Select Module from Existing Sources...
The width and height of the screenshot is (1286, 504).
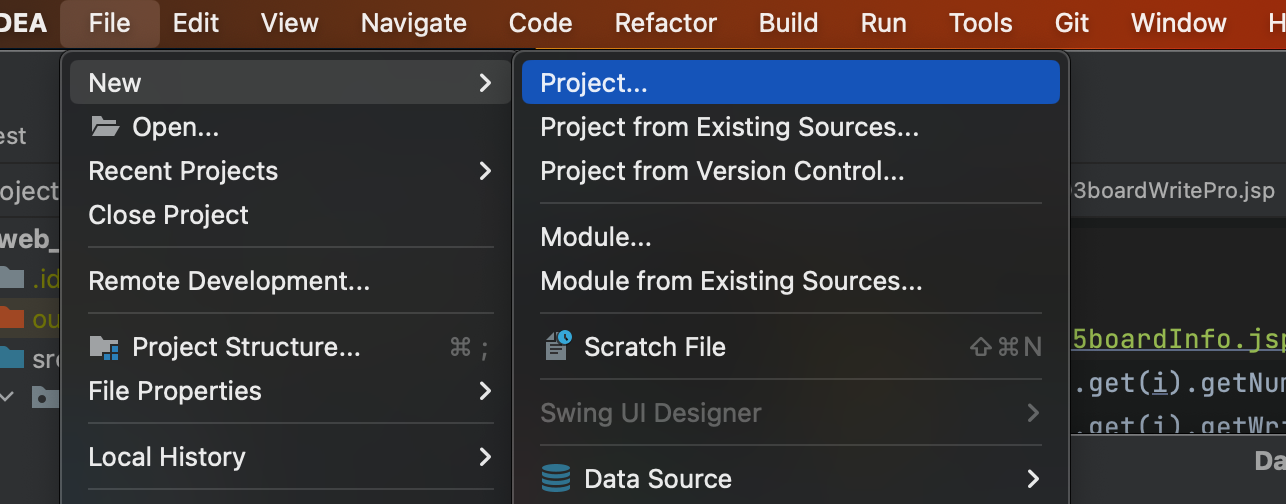point(731,281)
